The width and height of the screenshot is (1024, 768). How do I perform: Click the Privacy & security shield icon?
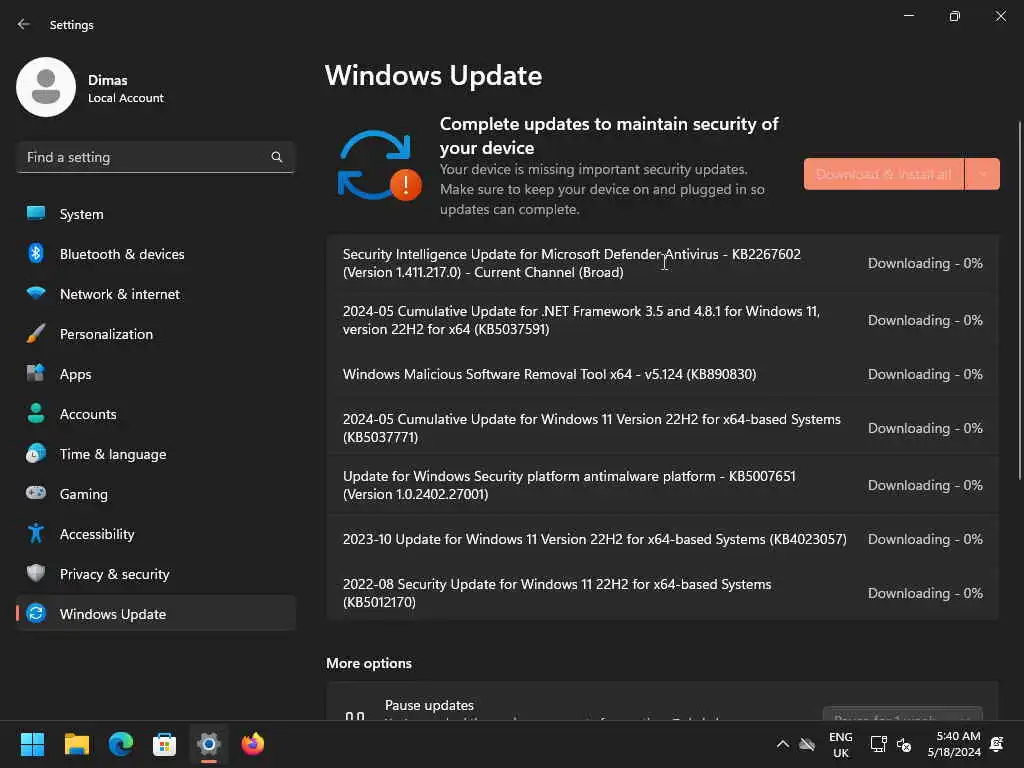(36, 573)
